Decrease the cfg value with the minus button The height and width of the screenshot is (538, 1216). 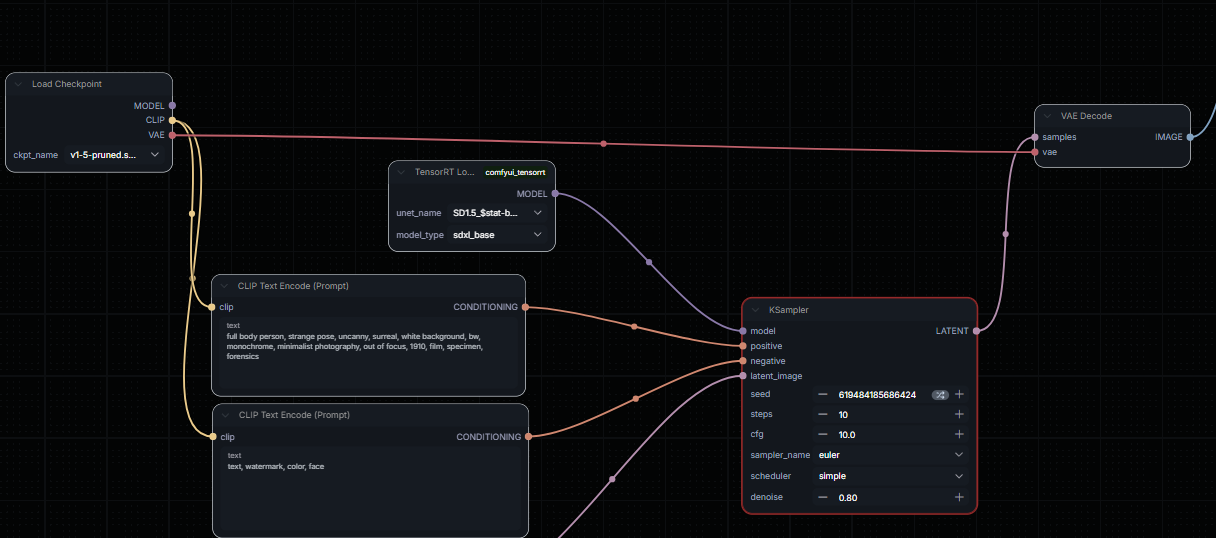pyautogui.click(x=823, y=435)
